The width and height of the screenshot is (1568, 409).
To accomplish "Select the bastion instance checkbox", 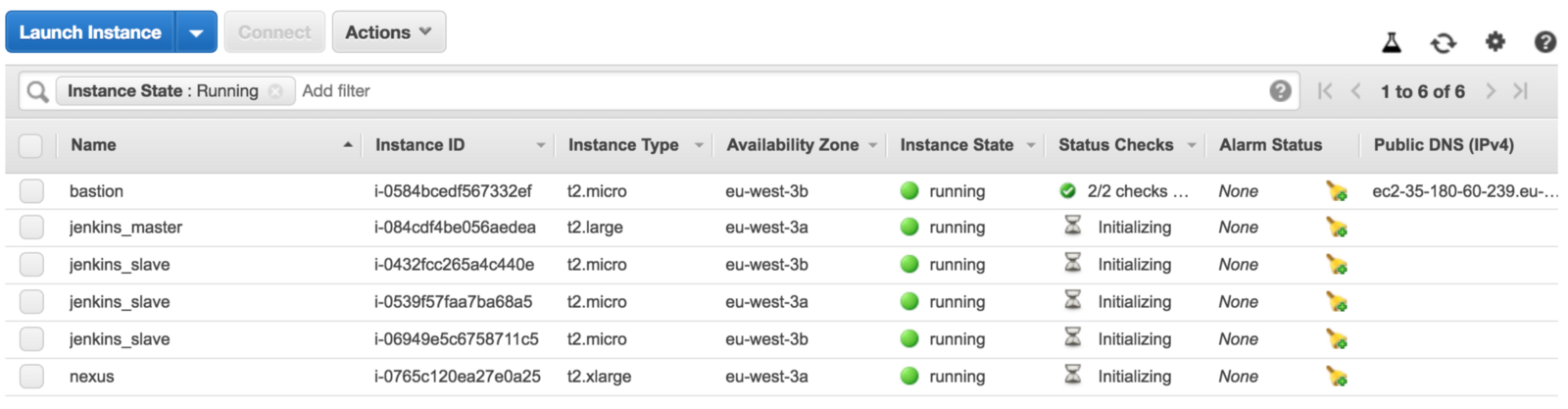I will pyautogui.click(x=31, y=191).
